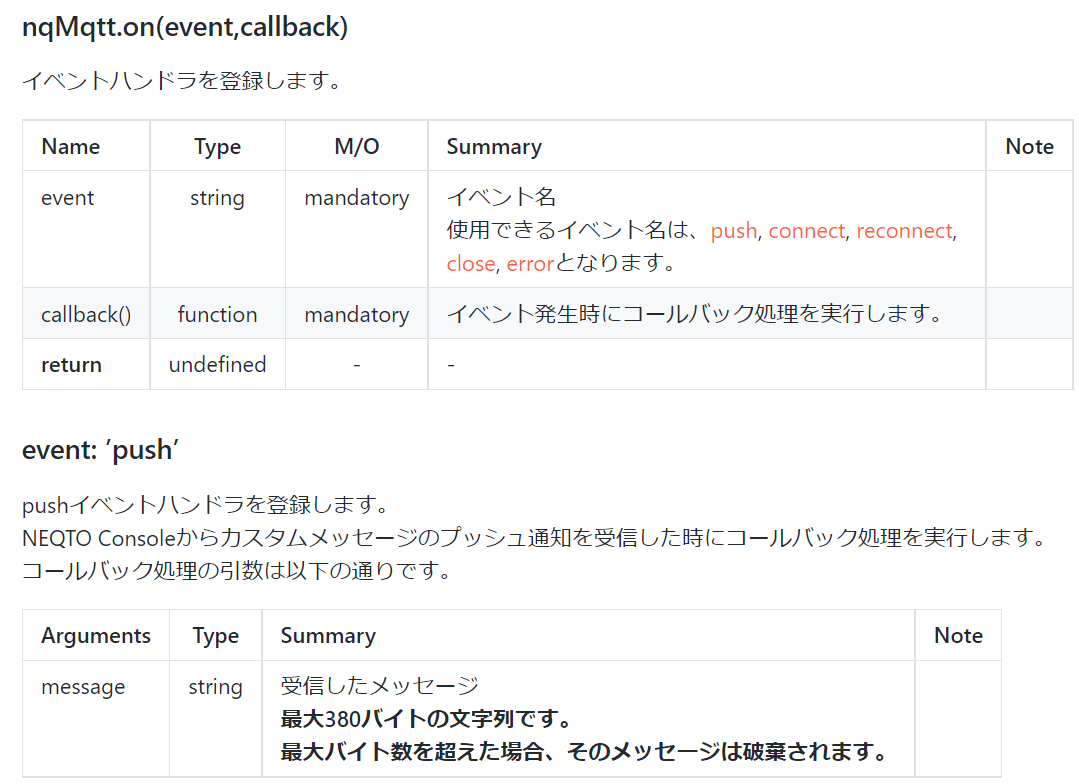Click the Arguments column header
Screen dimensions: 1079x784
pos(95,635)
